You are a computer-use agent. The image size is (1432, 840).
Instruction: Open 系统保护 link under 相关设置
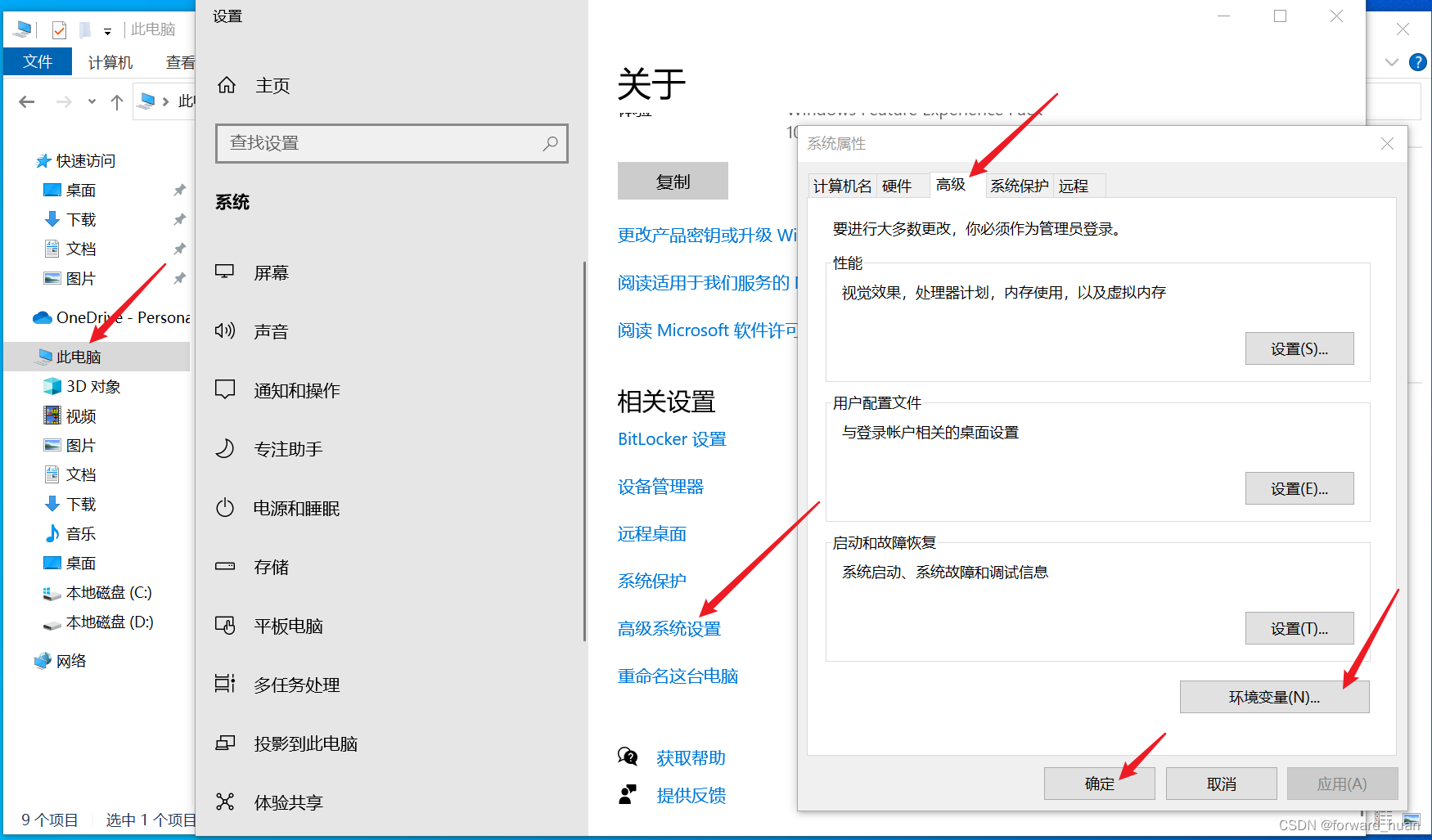tap(651, 581)
